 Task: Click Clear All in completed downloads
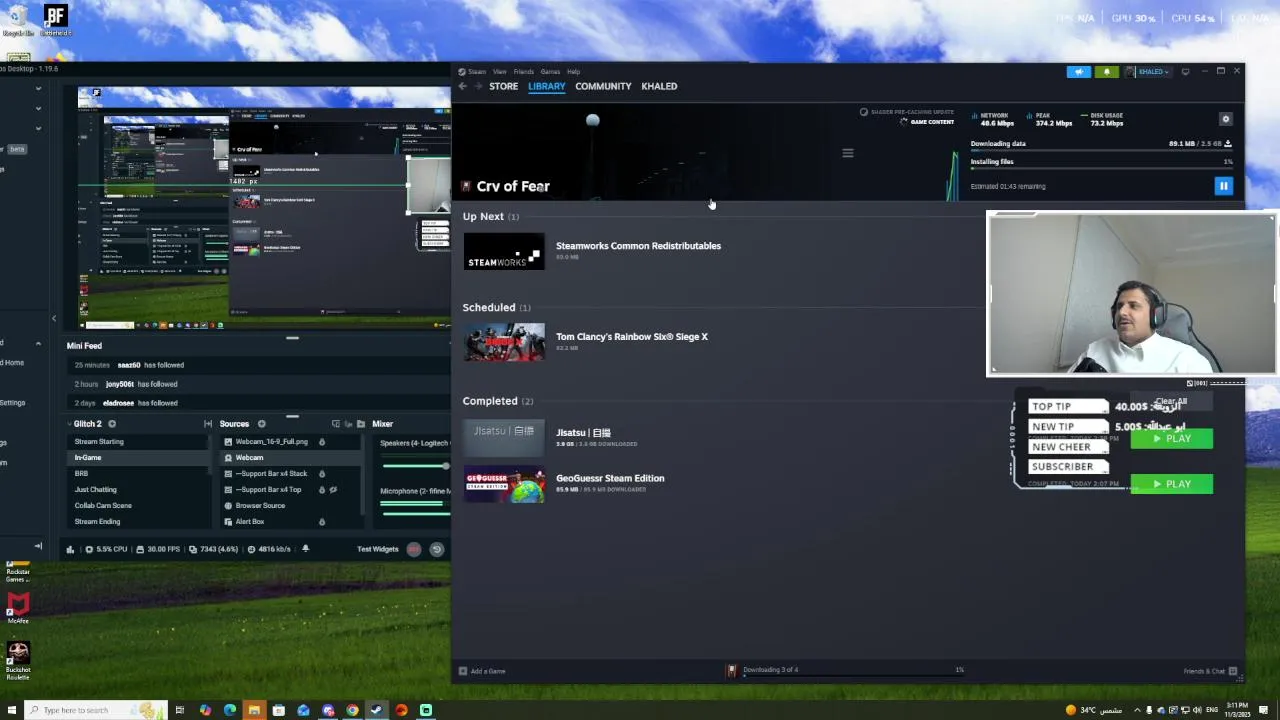1171,402
